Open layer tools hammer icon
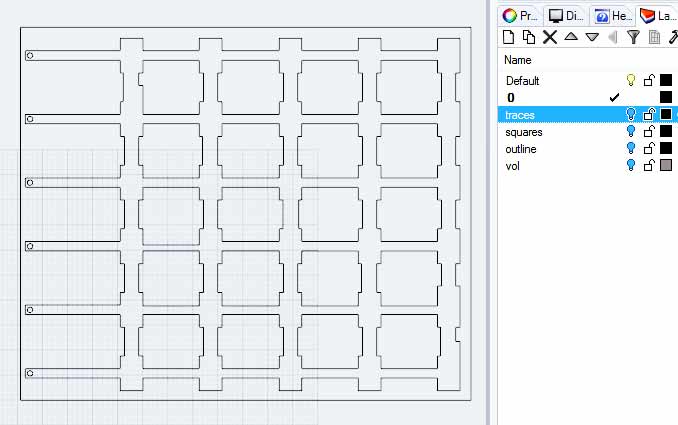The height and width of the screenshot is (425, 678). [x=673, y=37]
